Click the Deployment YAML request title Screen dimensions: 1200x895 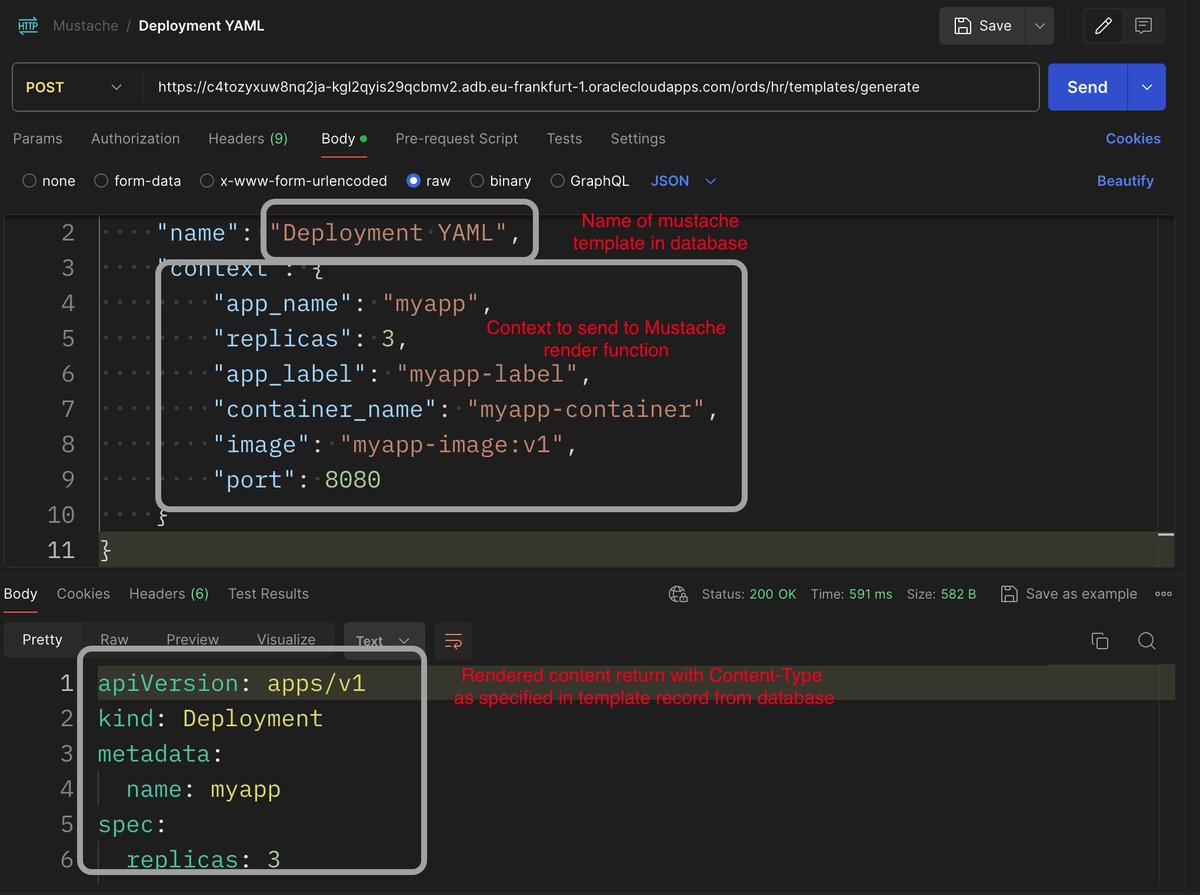pos(202,26)
